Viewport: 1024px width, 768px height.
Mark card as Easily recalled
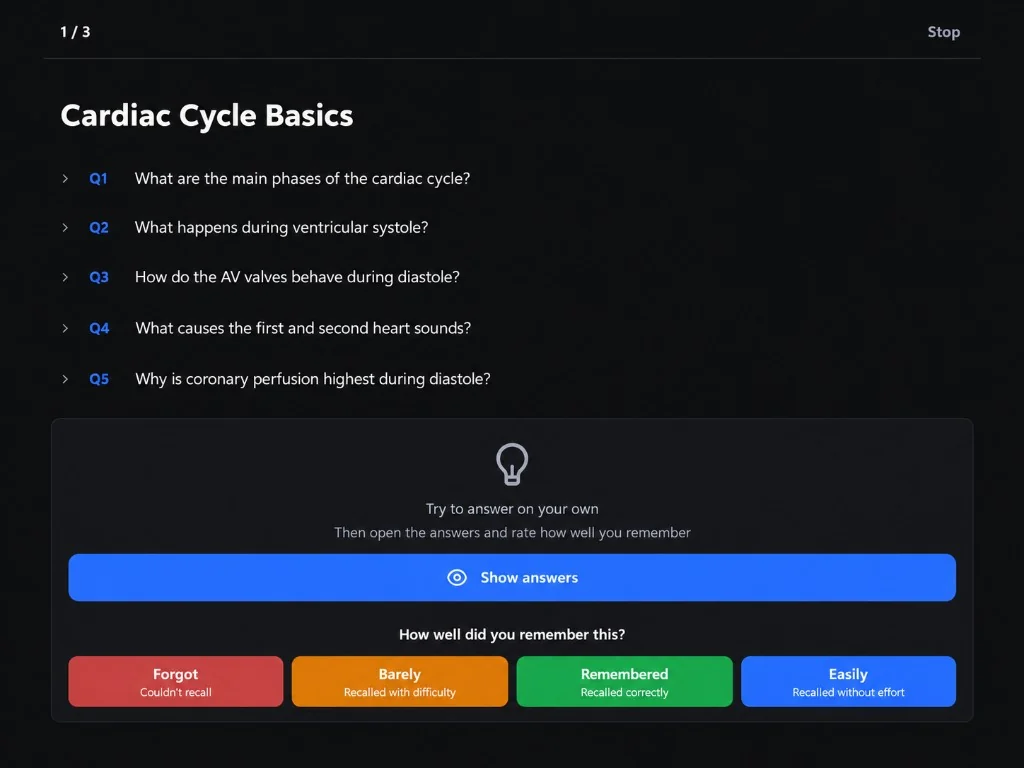coord(848,681)
